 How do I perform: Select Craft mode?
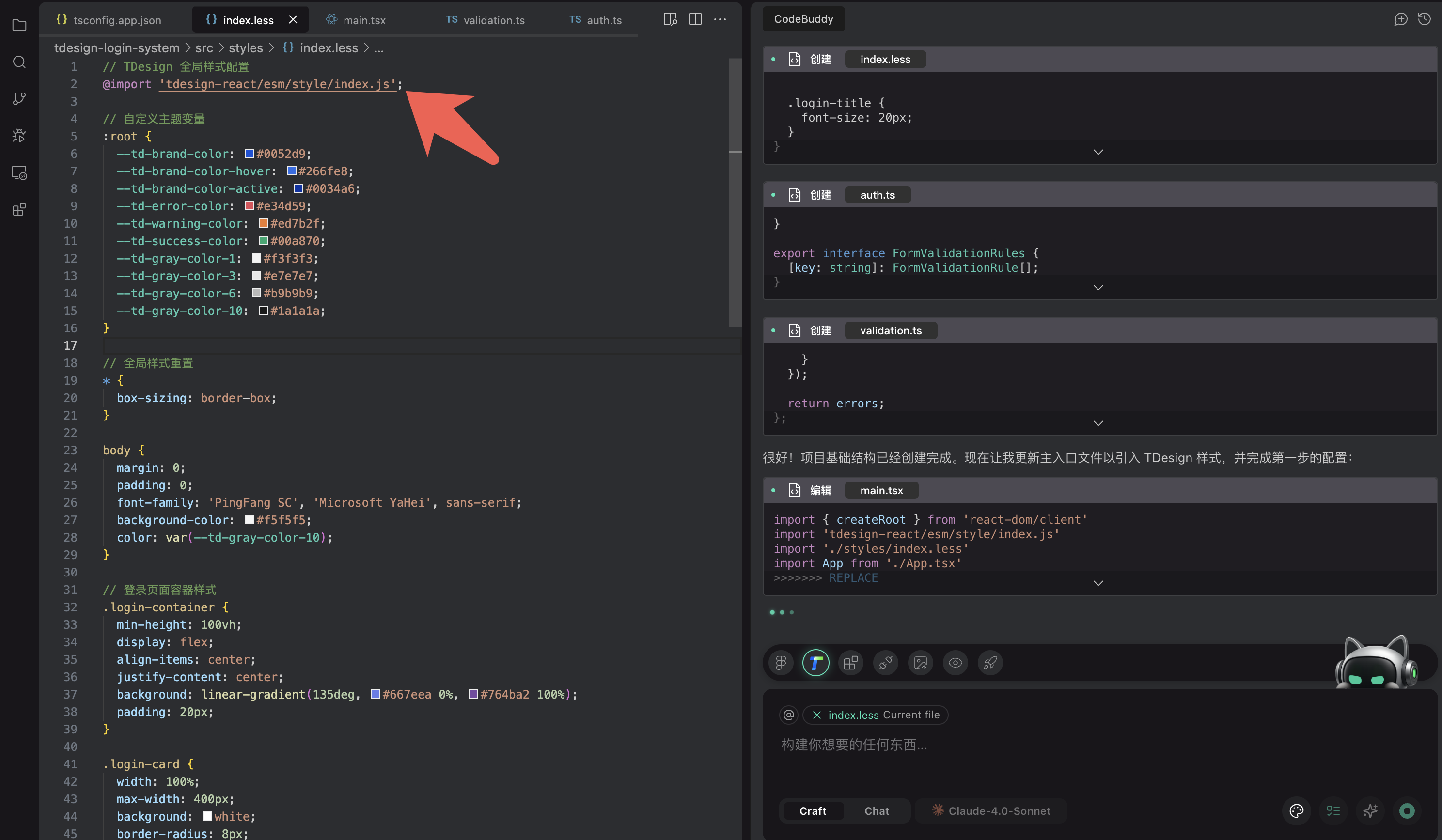pos(812,811)
